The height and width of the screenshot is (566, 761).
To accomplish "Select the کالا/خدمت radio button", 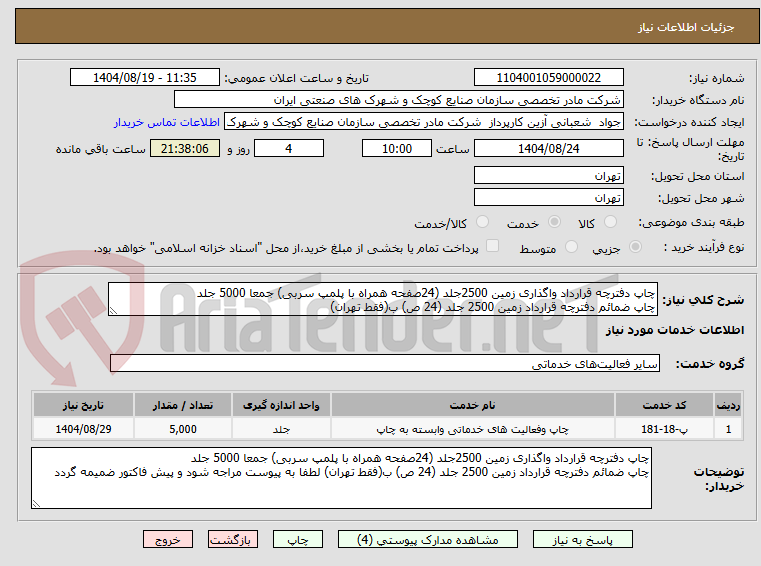I will point(482,222).
